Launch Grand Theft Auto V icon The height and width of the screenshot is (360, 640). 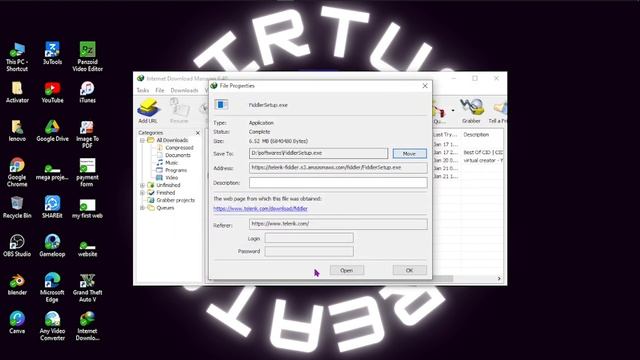click(87, 287)
